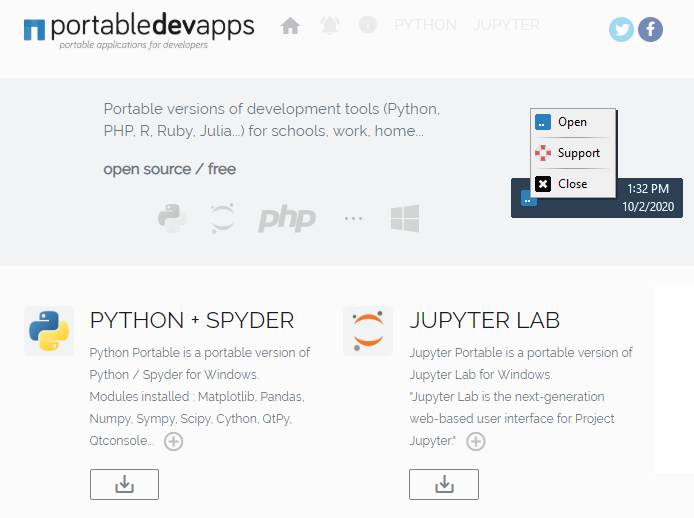694x518 pixels.
Task: Click the black X Close icon
Action: (x=543, y=184)
